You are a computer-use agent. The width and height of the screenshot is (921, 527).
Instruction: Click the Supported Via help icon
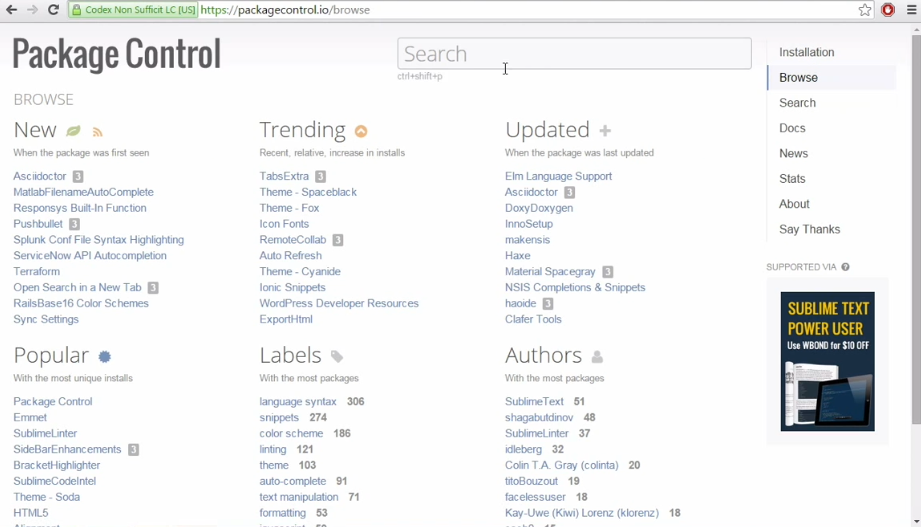(x=845, y=267)
